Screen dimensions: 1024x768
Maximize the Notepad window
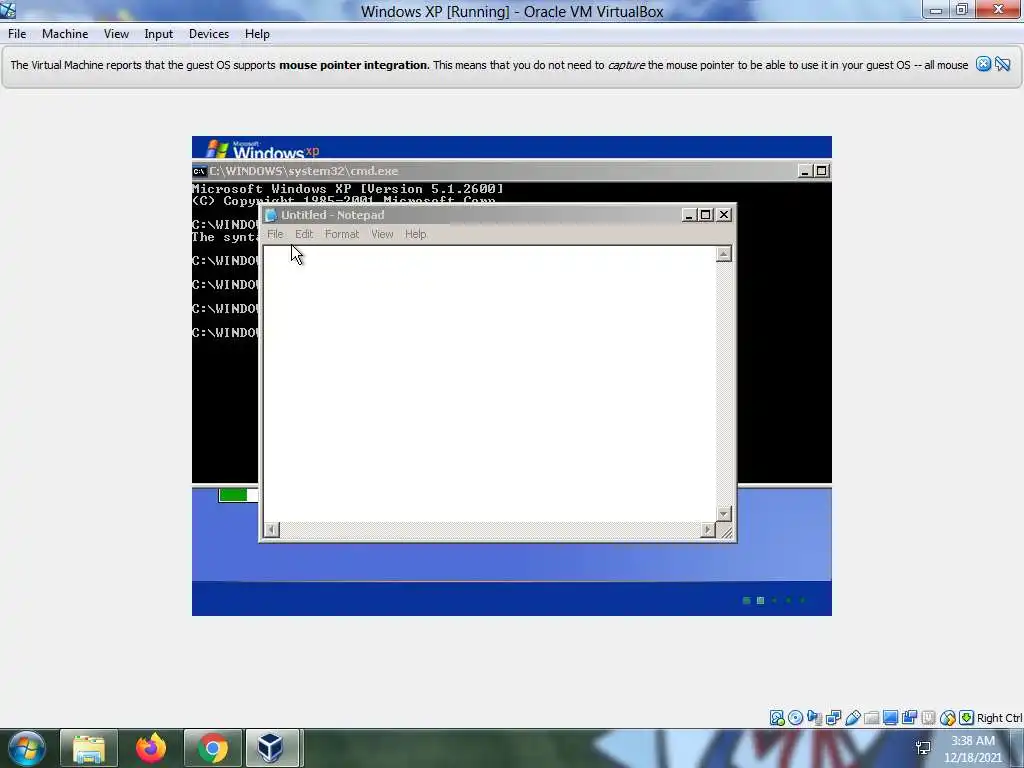click(706, 215)
